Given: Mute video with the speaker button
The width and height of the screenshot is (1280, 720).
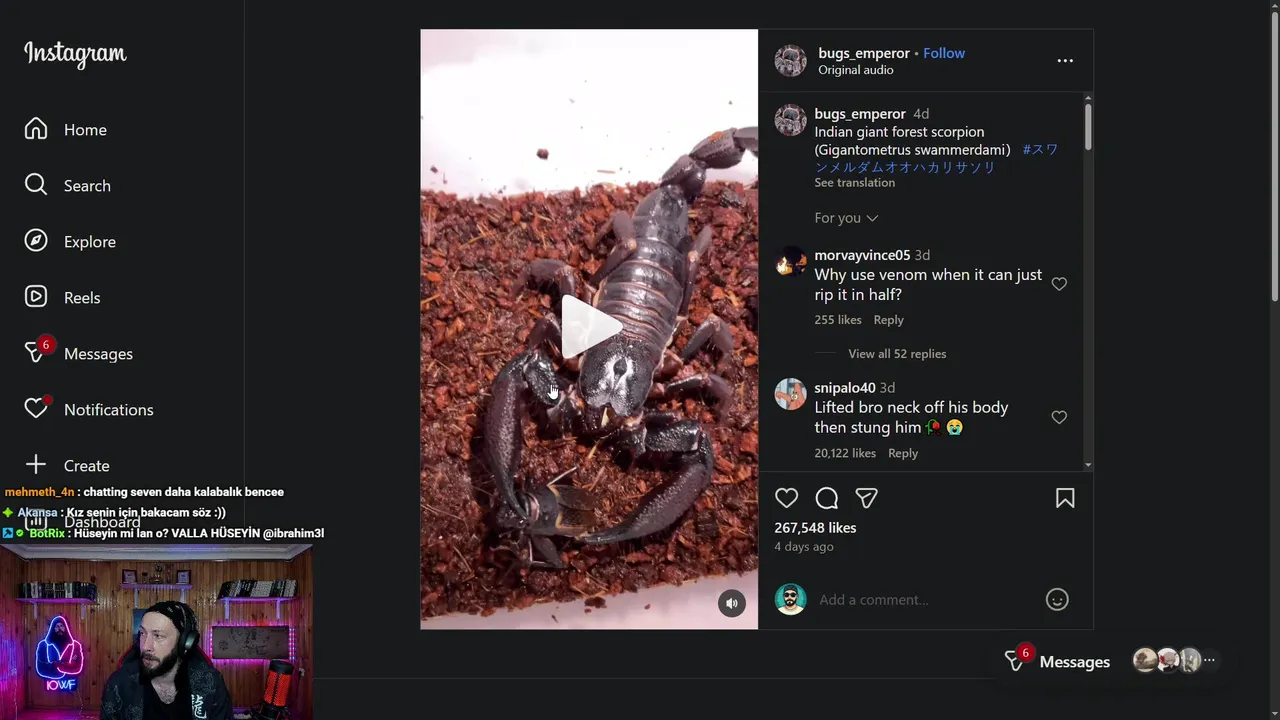Looking at the screenshot, I should (732, 603).
